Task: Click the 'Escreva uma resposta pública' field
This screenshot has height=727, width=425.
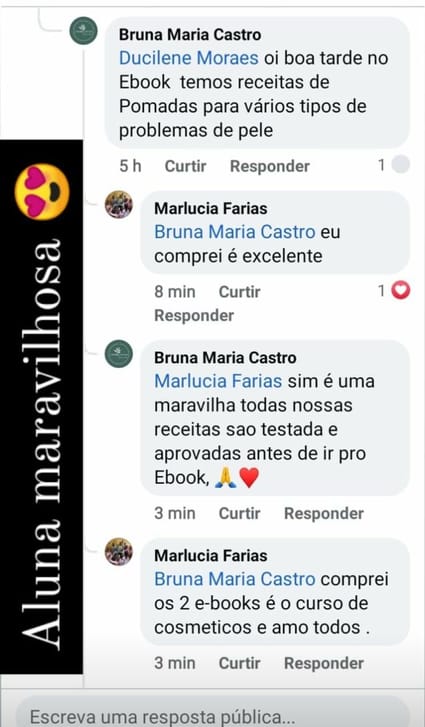Action: 212,712
